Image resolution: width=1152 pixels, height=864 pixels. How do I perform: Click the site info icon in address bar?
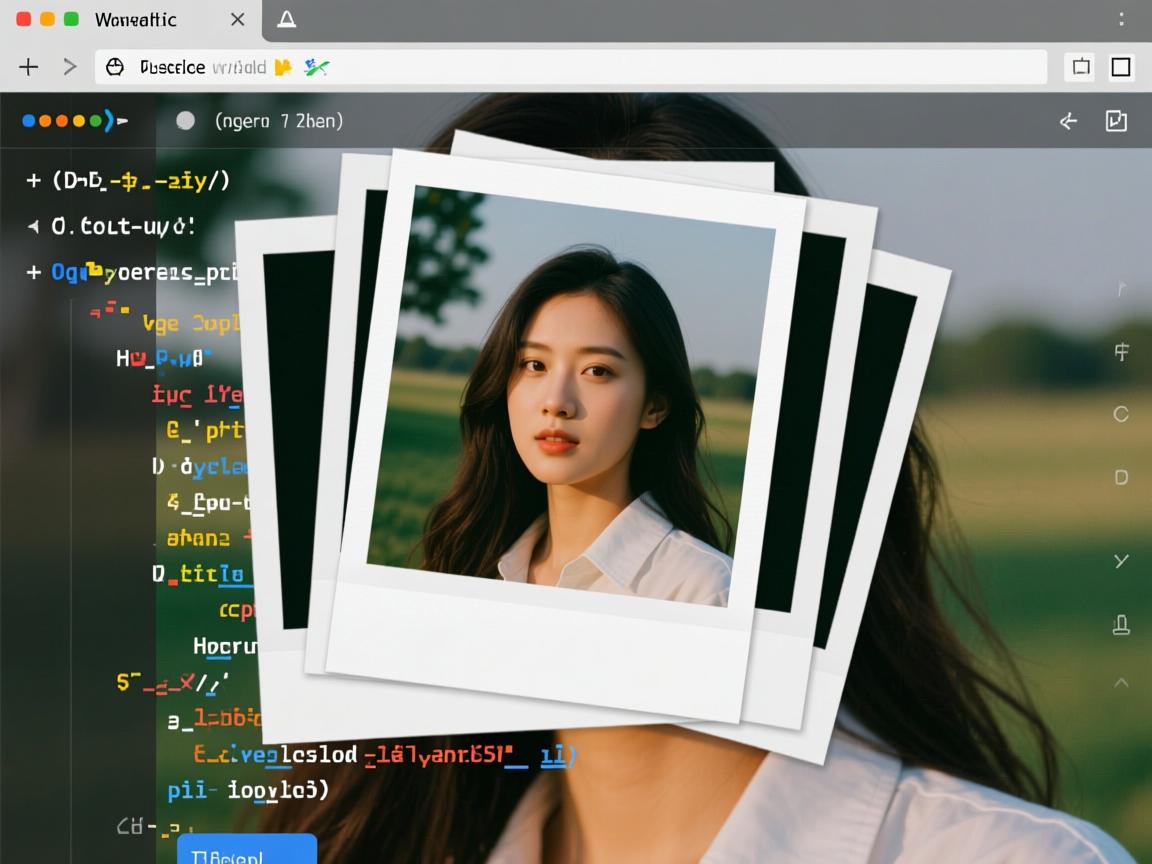click(116, 67)
